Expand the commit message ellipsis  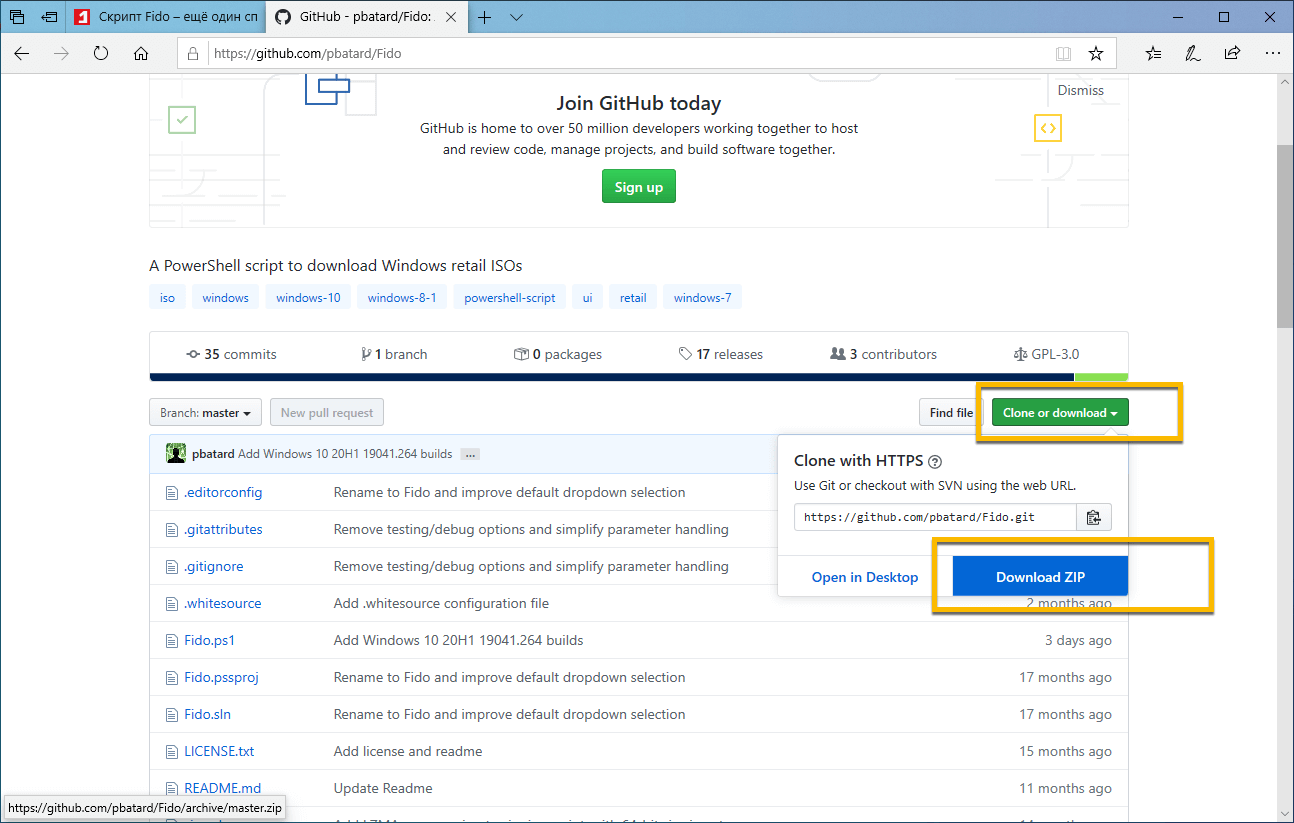[x=470, y=454]
